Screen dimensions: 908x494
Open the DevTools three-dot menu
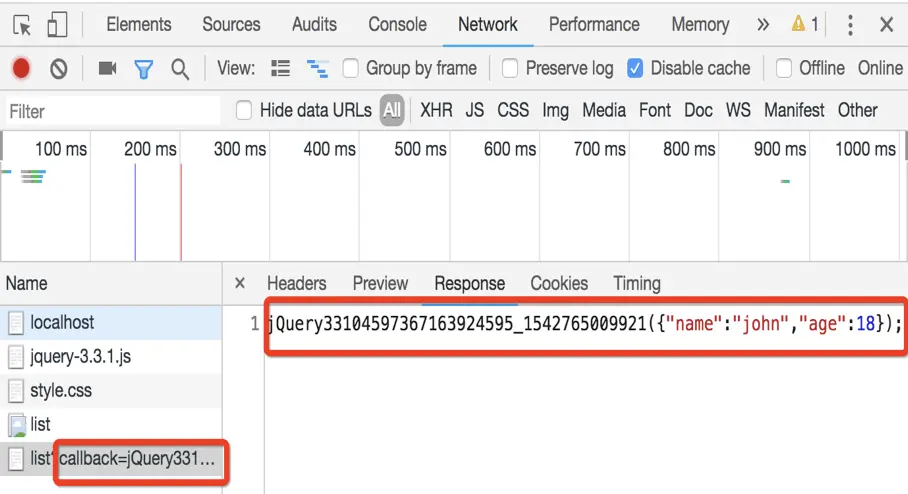click(x=850, y=25)
